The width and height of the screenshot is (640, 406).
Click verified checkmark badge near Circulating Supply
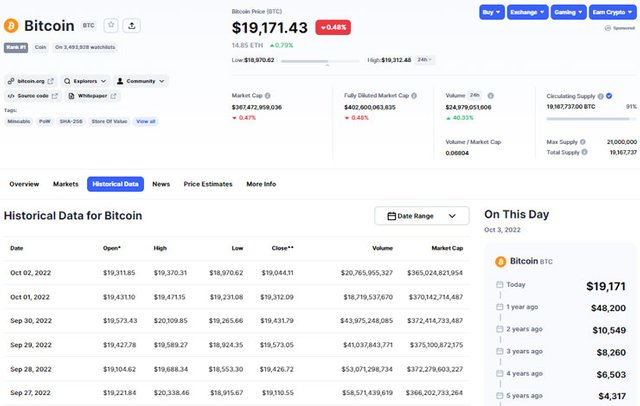(609, 96)
